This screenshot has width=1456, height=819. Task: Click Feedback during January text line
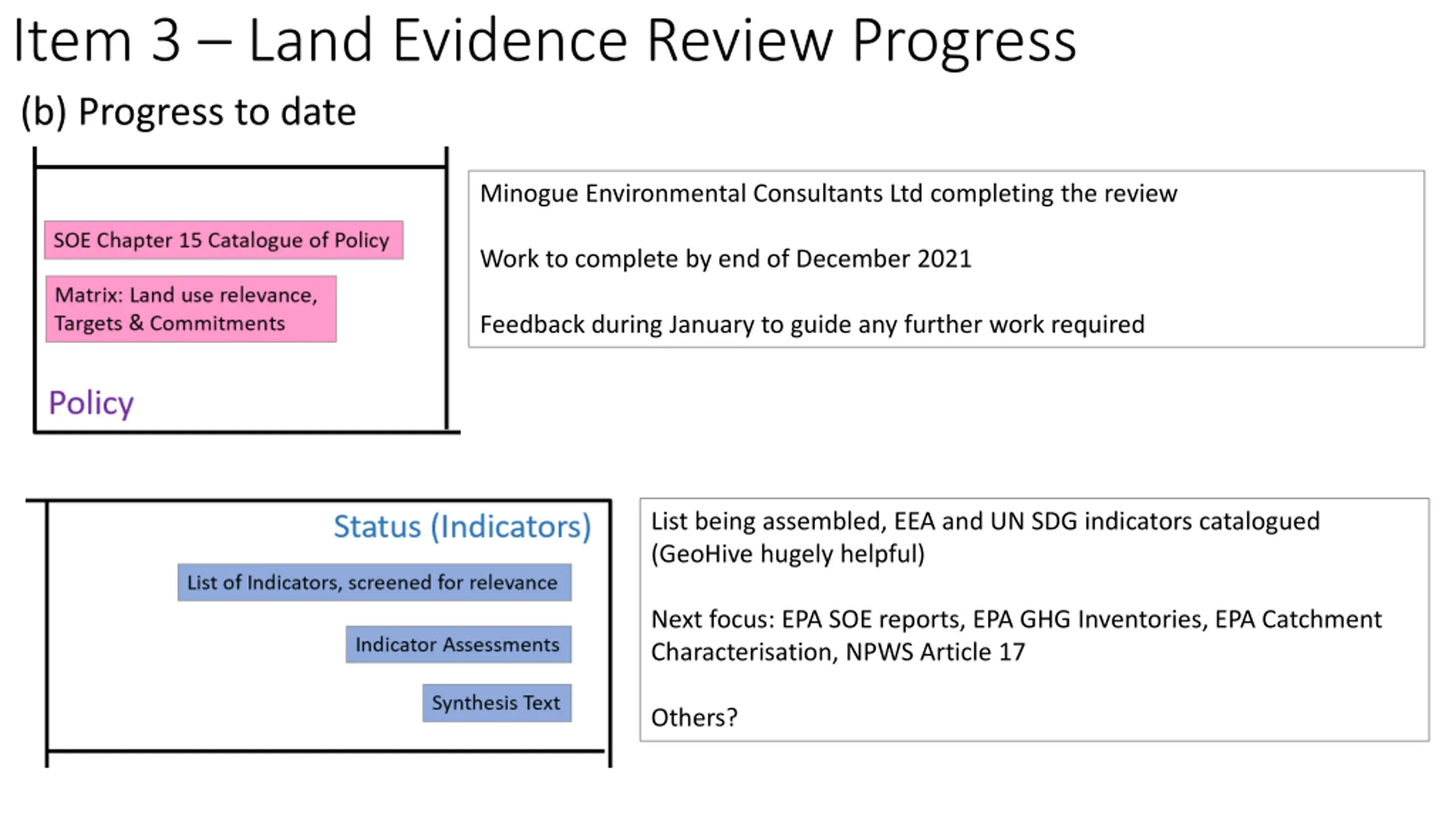click(x=812, y=325)
